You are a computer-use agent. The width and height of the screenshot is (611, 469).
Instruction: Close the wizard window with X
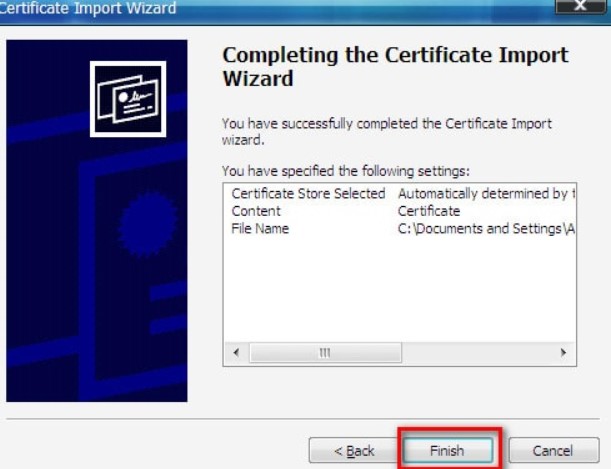(580, 5)
